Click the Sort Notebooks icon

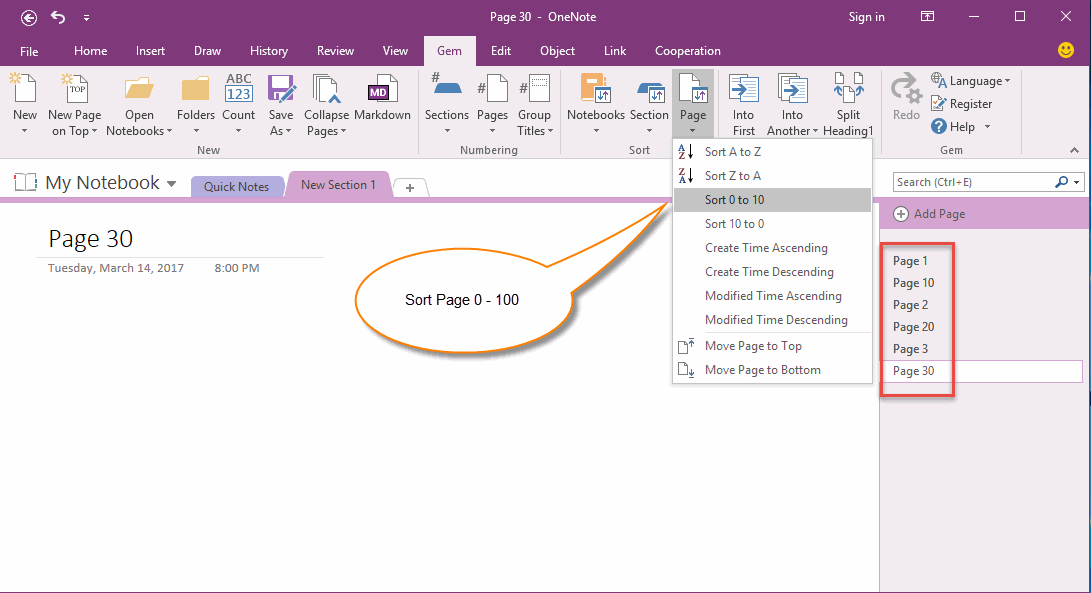pos(596,89)
